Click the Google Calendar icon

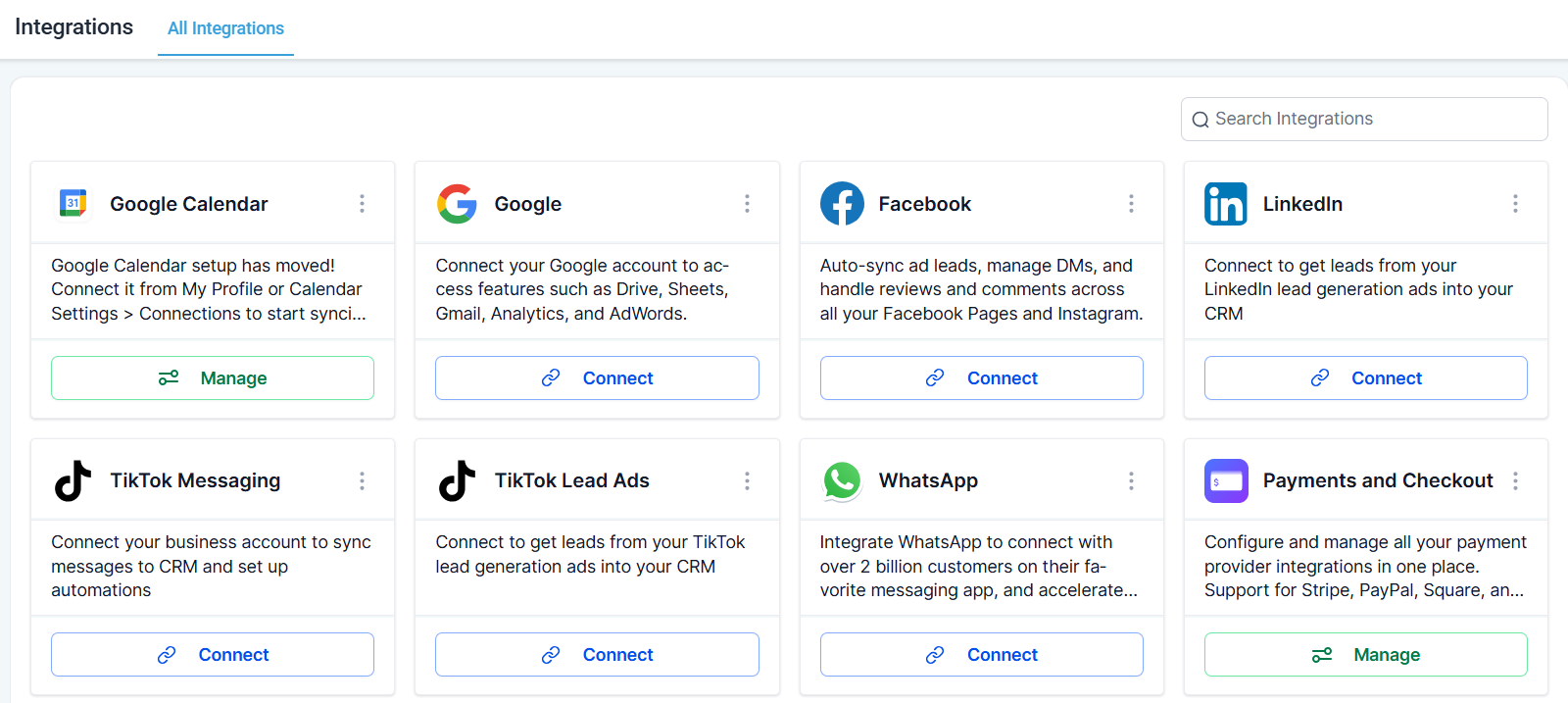[72, 203]
